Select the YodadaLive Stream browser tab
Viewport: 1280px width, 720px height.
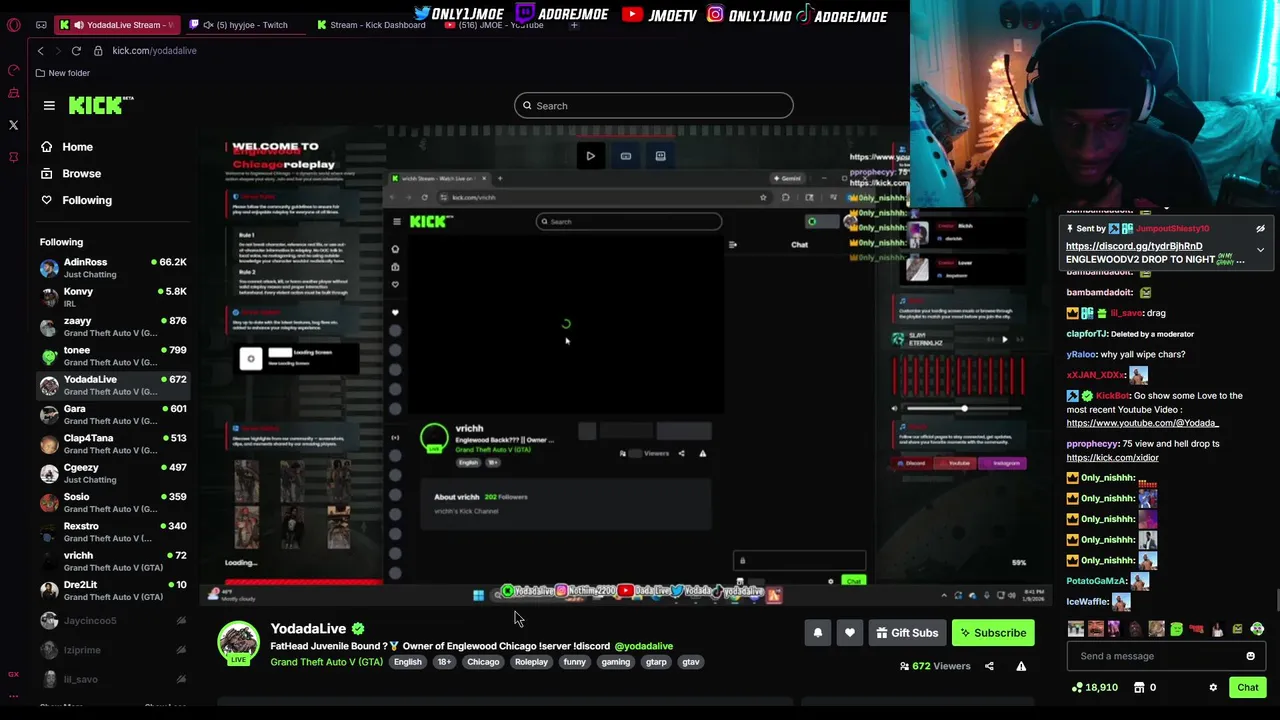coord(118,25)
